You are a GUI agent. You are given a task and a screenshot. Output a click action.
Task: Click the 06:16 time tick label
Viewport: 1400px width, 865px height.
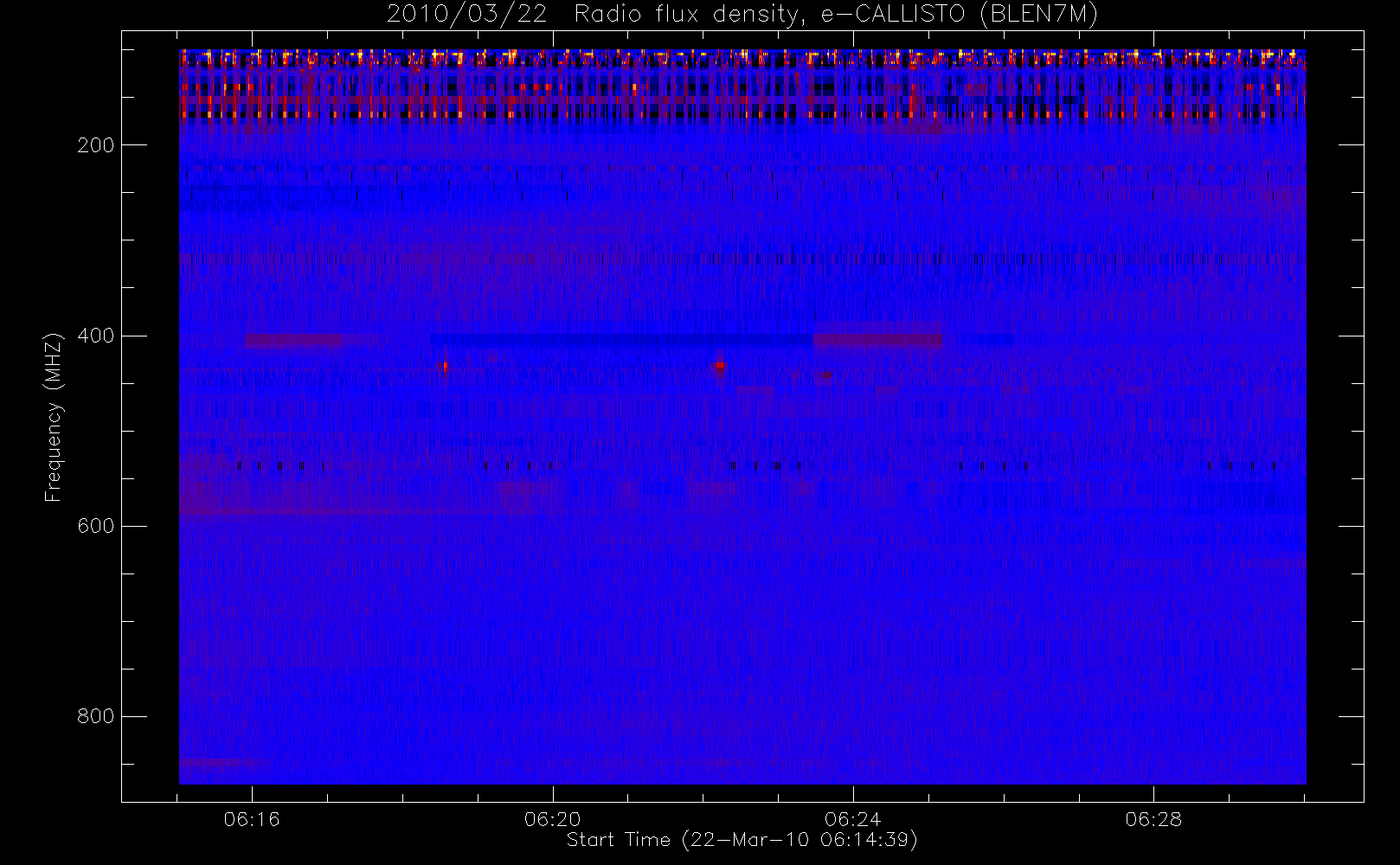tap(252, 819)
